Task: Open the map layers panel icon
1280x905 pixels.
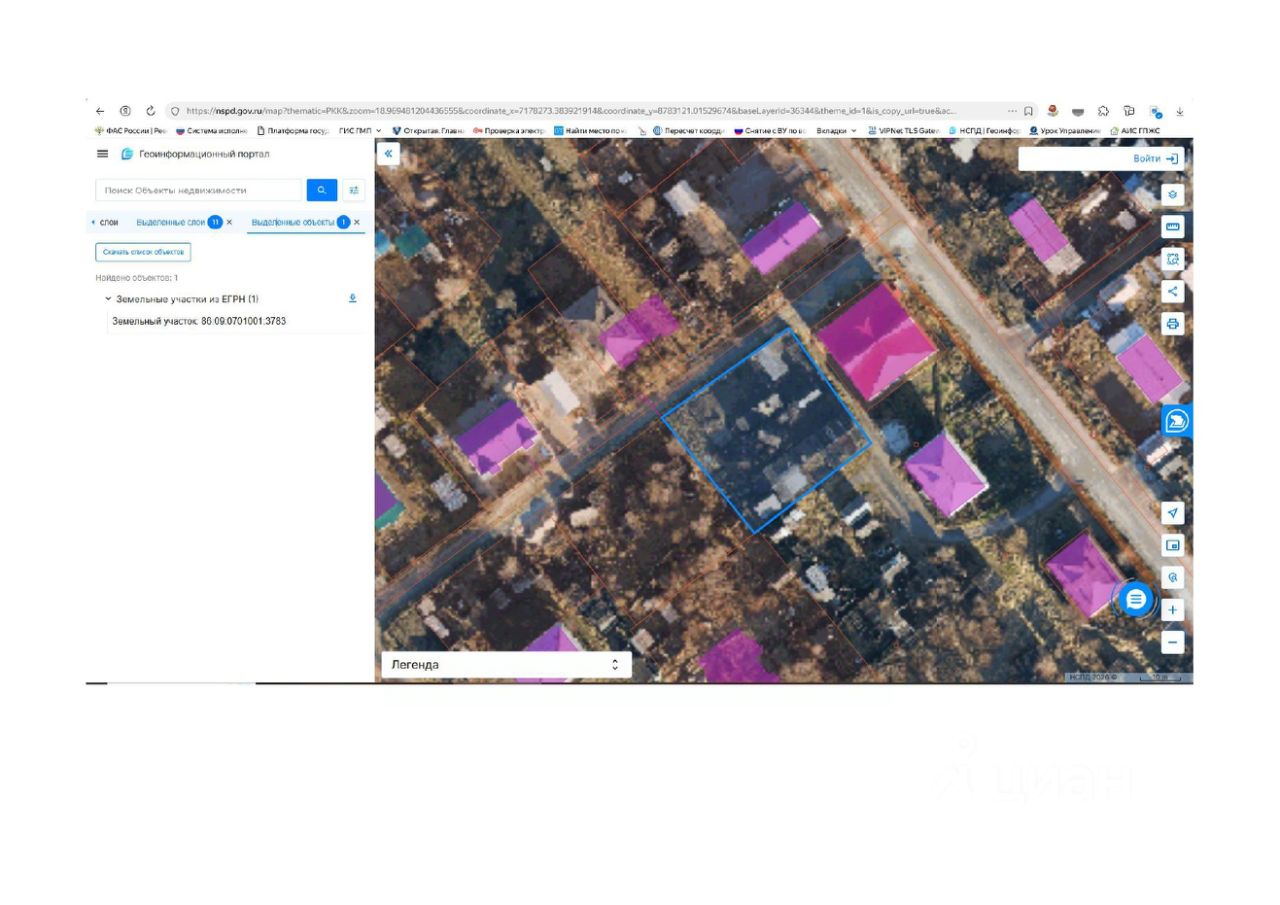Action: coord(1173,195)
